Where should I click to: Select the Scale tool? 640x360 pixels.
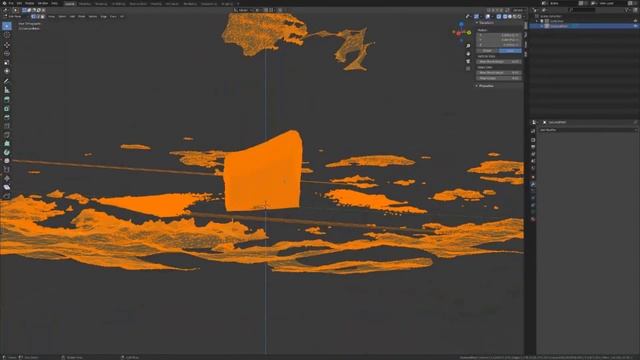pos(7,62)
